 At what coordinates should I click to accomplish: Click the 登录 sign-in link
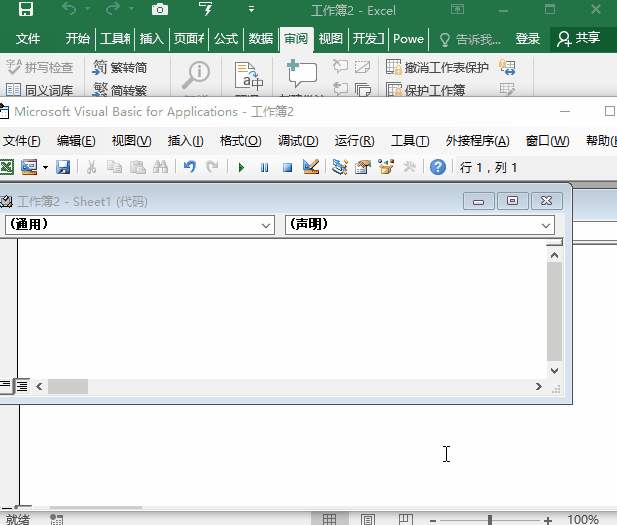point(528,39)
